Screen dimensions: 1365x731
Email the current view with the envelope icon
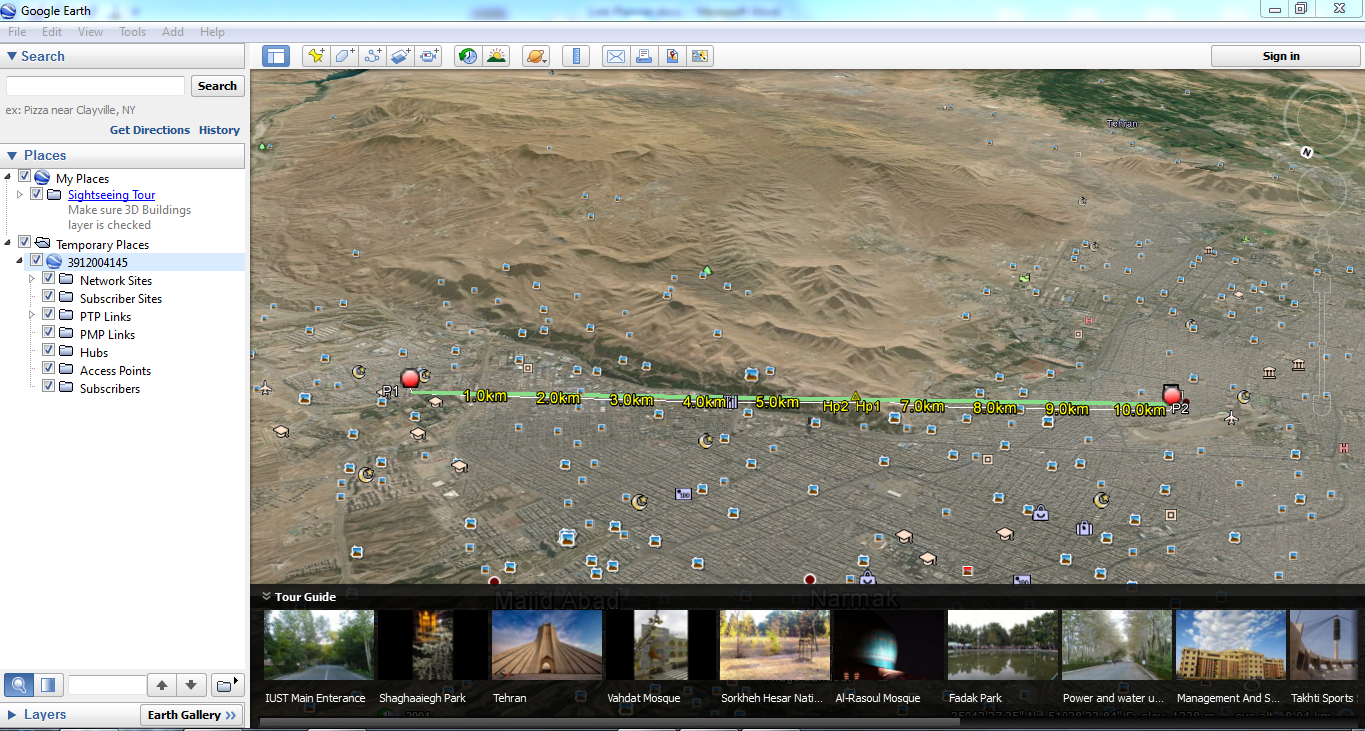click(x=616, y=56)
